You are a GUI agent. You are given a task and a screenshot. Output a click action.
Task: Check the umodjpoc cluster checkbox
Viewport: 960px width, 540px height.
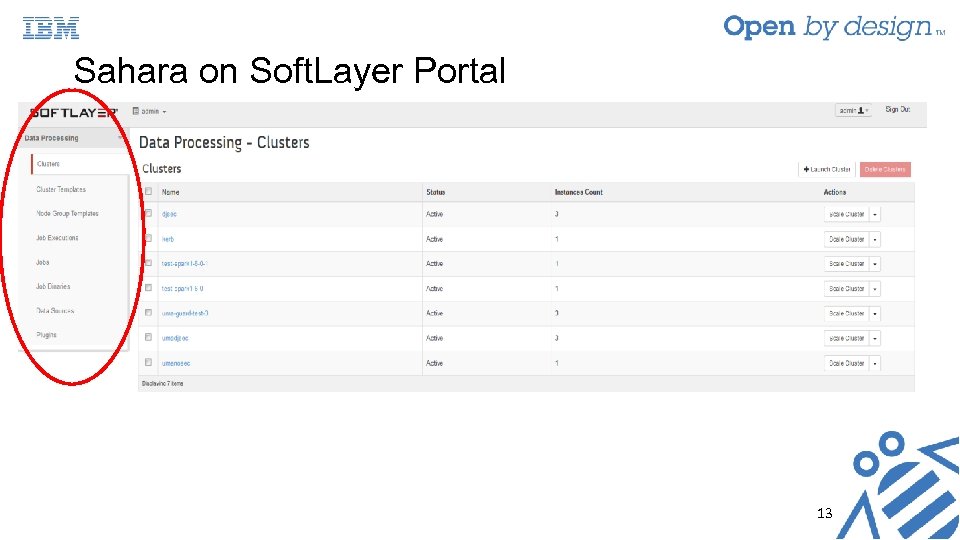(148, 337)
